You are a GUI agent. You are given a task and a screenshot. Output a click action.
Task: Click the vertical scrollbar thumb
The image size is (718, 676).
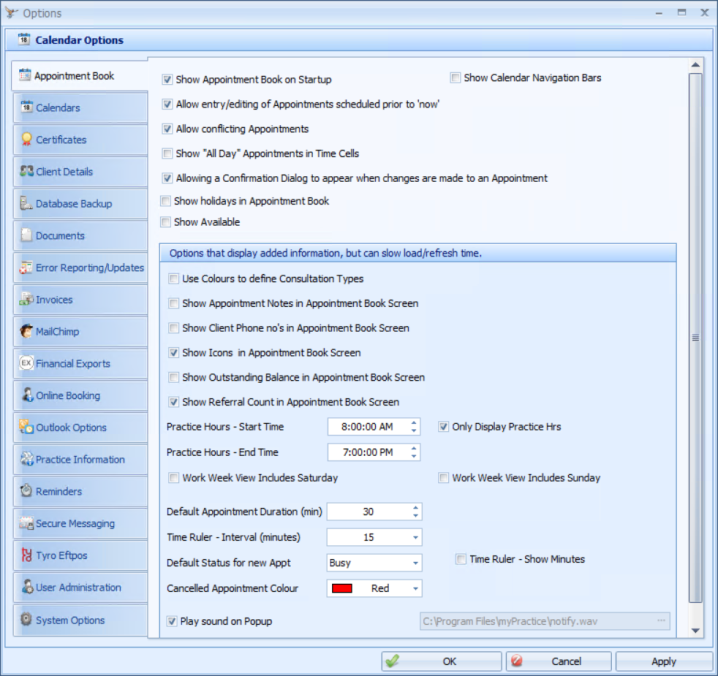point(695,338)
